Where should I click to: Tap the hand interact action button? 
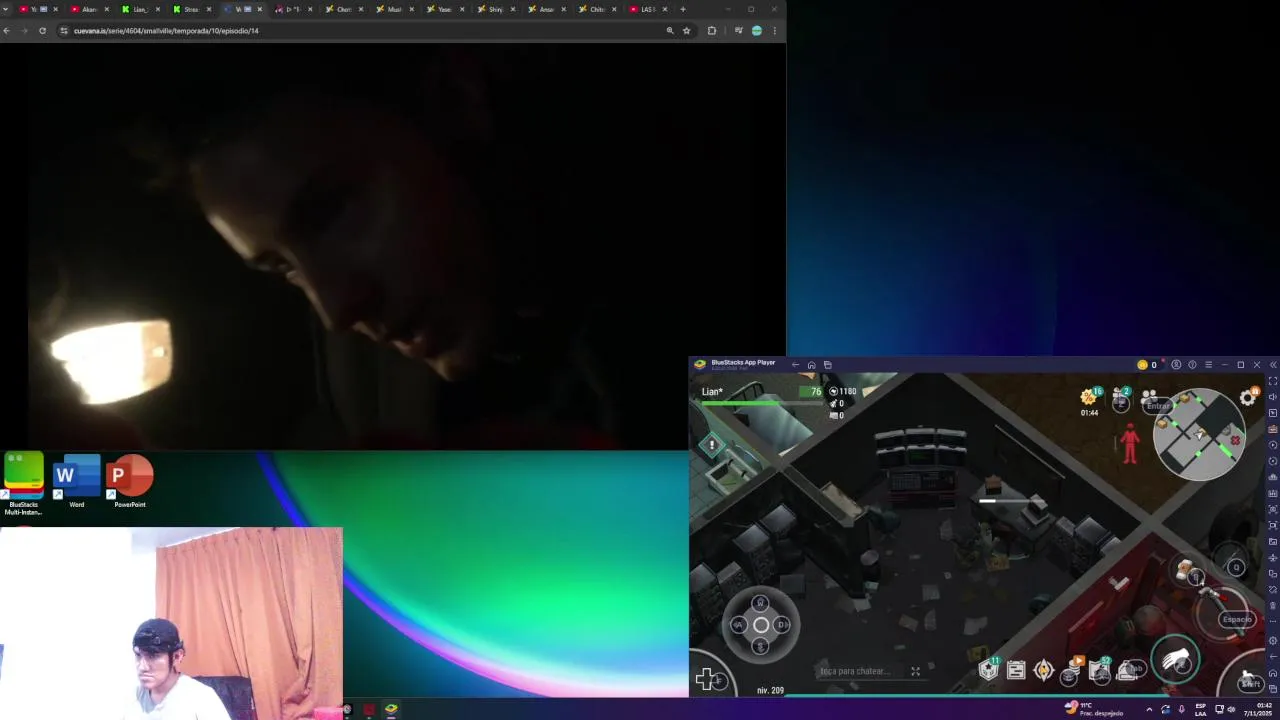pyautogui.click(x=1175, y=660)
